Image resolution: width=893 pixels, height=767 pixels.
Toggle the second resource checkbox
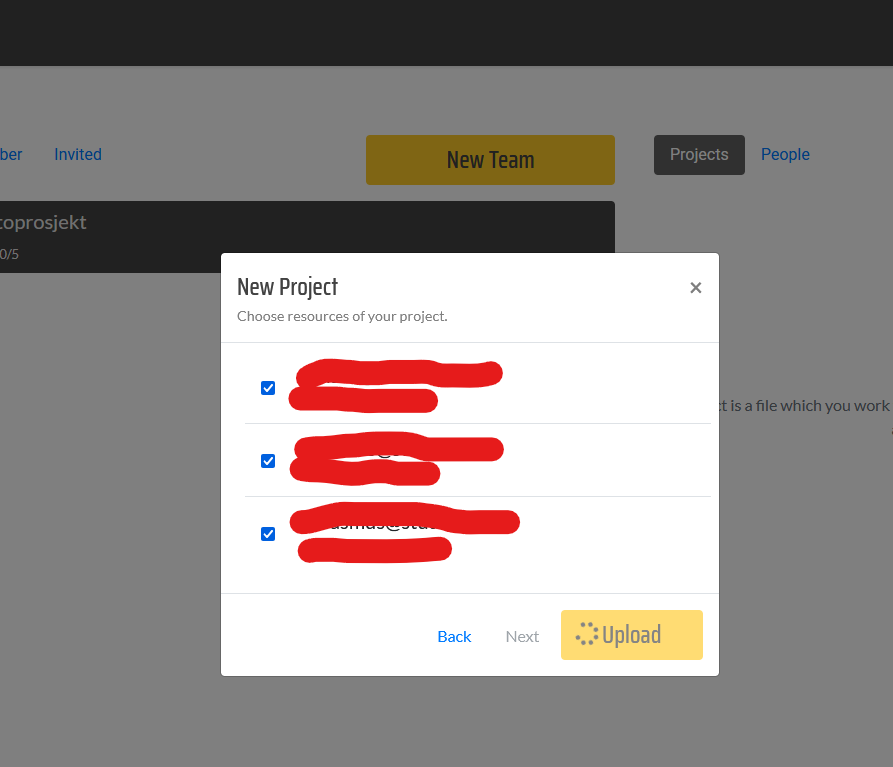pos(268,461)
